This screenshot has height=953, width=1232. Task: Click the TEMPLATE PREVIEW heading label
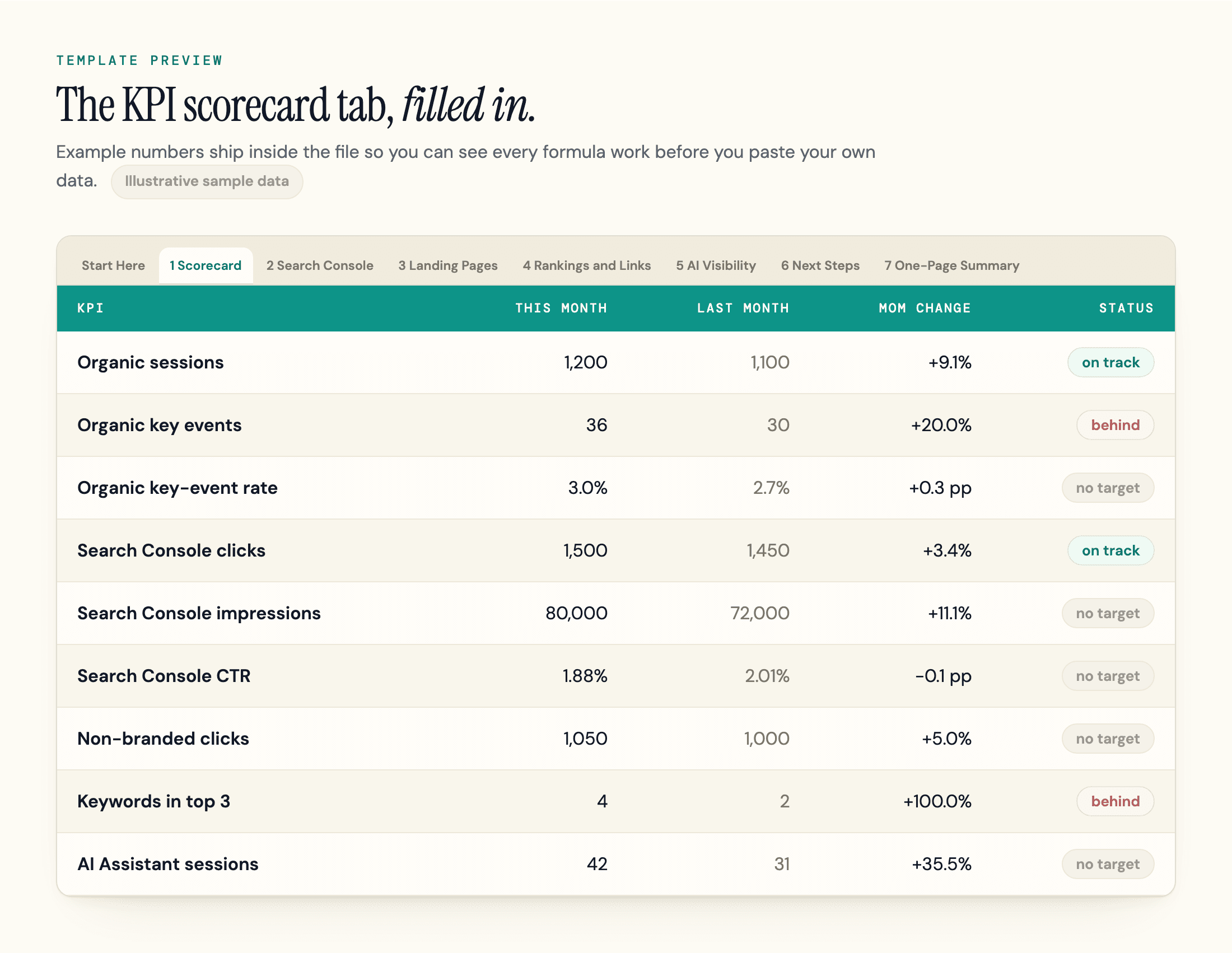point(139,60)
